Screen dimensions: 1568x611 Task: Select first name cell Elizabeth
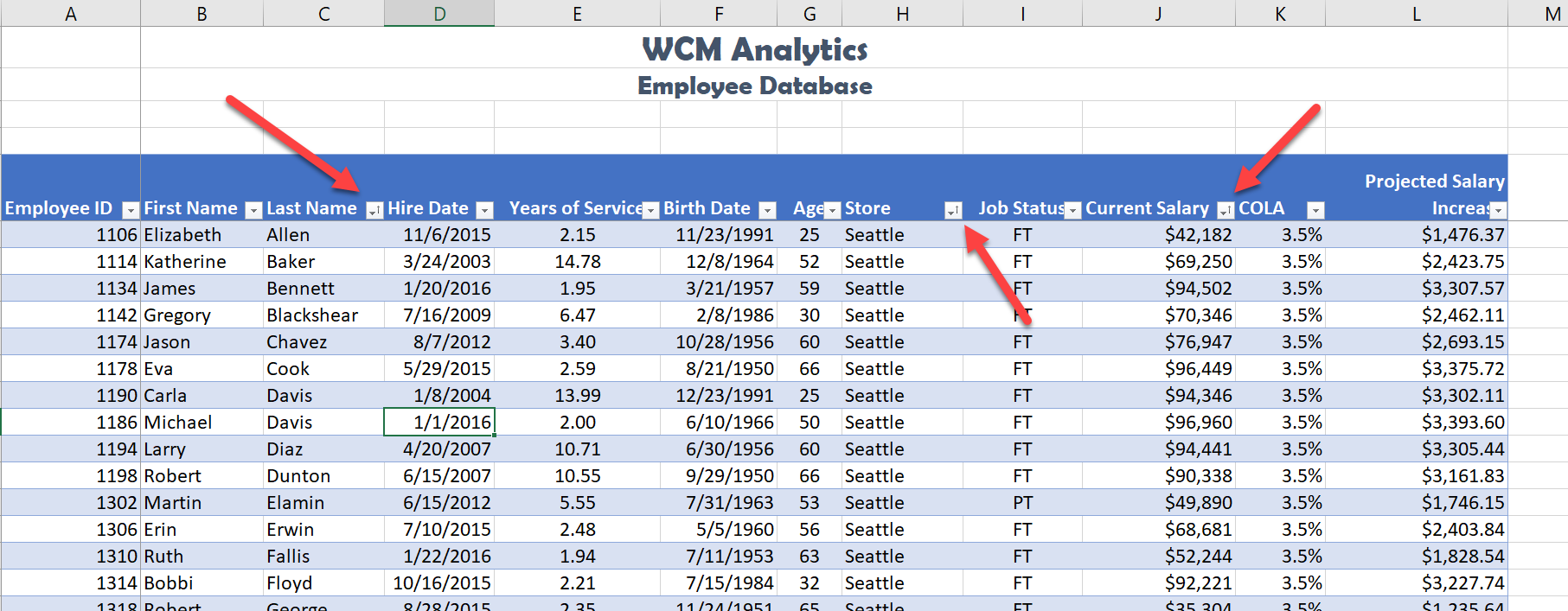click(202, 235)
